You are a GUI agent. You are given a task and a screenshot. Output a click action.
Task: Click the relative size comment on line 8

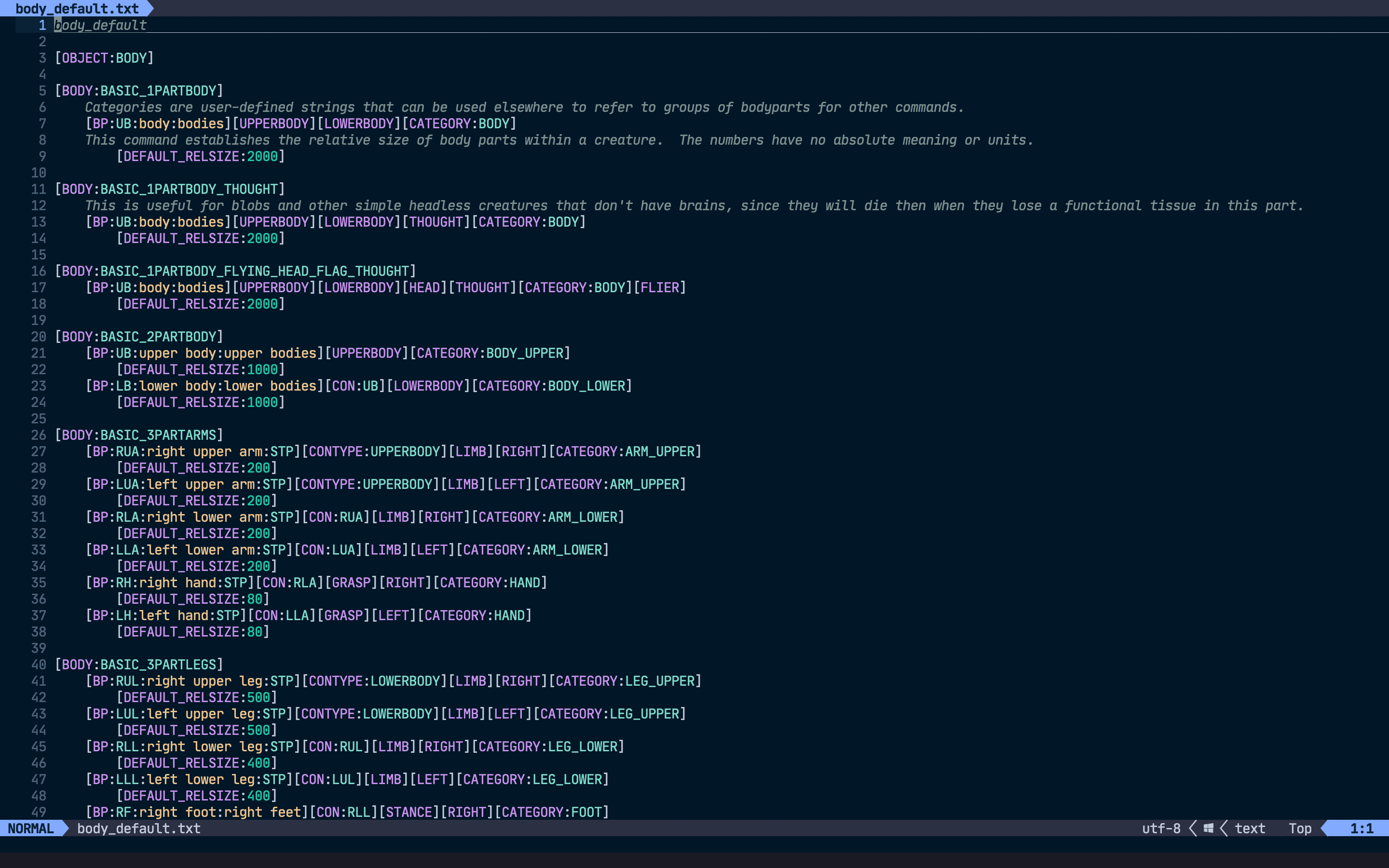[559, 140]
